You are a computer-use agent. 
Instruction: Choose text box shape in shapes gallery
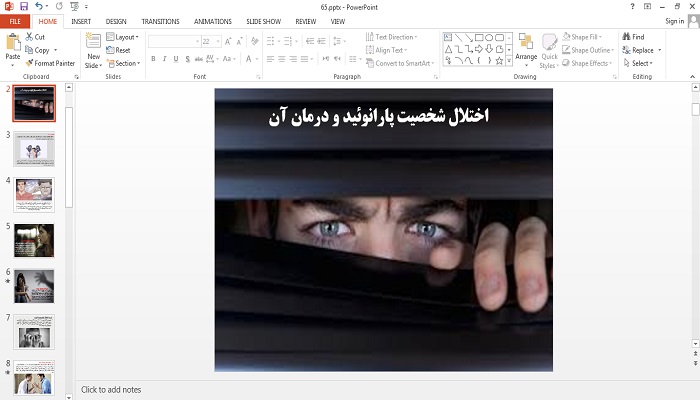click(448, 38)
